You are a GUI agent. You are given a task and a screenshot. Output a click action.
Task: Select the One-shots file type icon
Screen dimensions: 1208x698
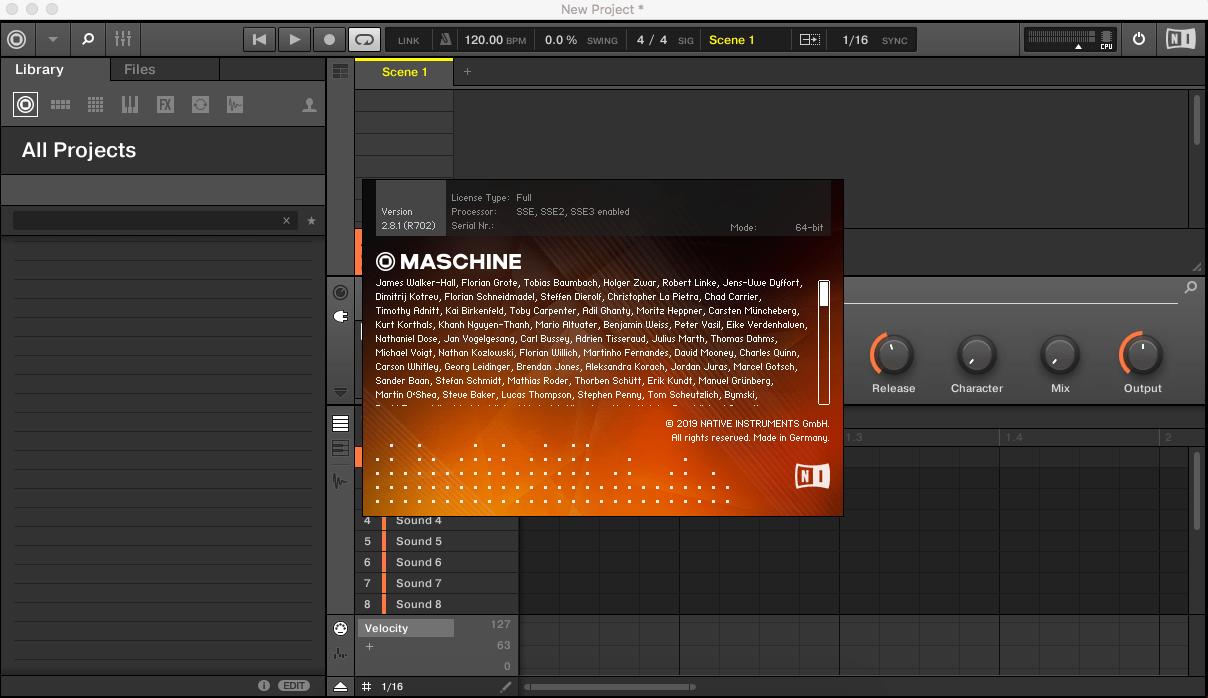[x=235, y=104]
